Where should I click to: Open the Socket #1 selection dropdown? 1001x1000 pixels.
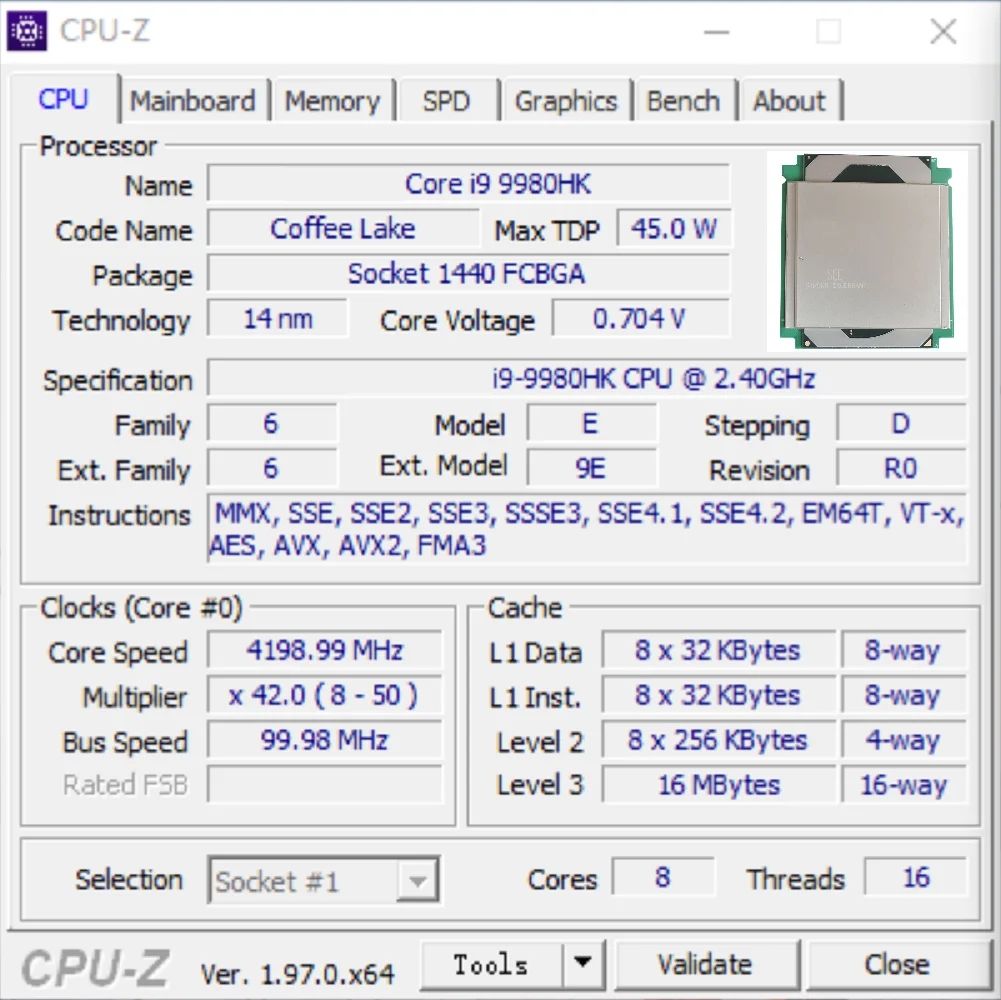[x=324, y=880]
